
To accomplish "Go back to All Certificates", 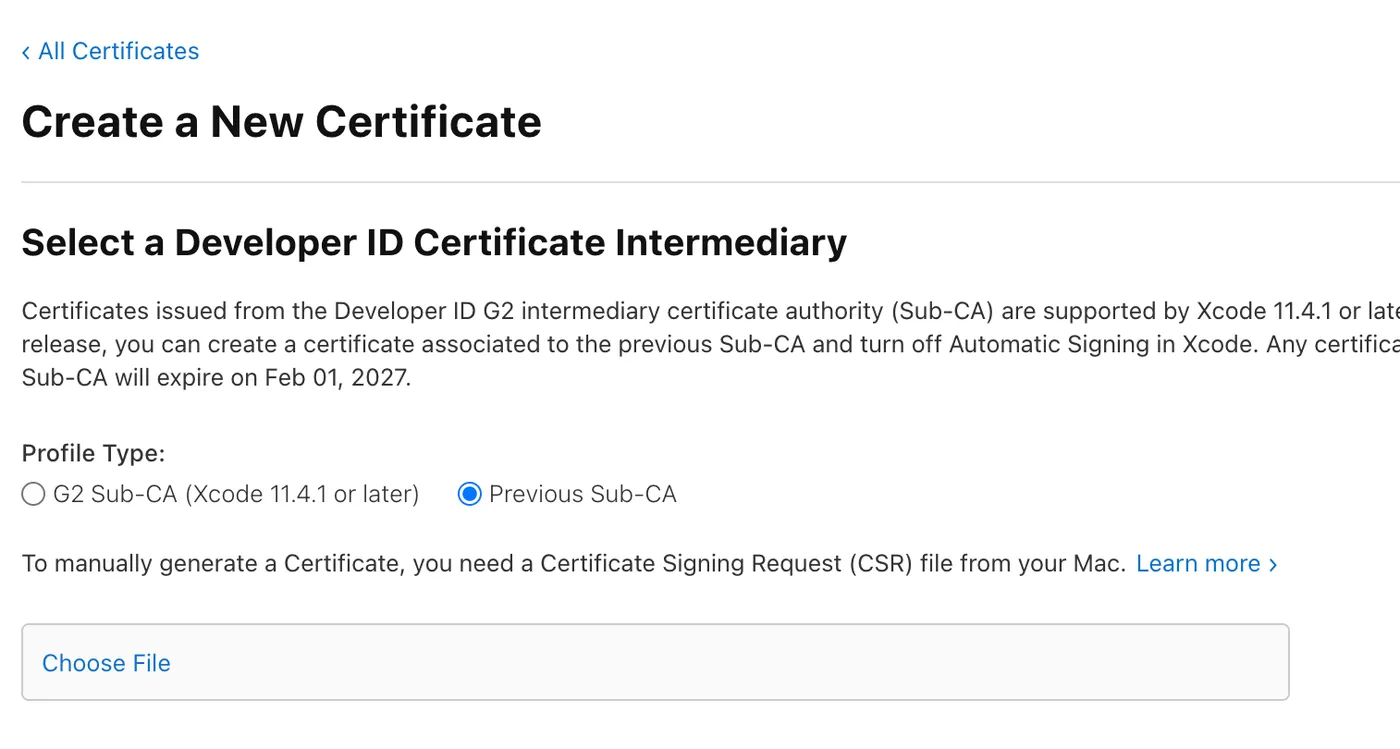I will [x=118, y=51].
